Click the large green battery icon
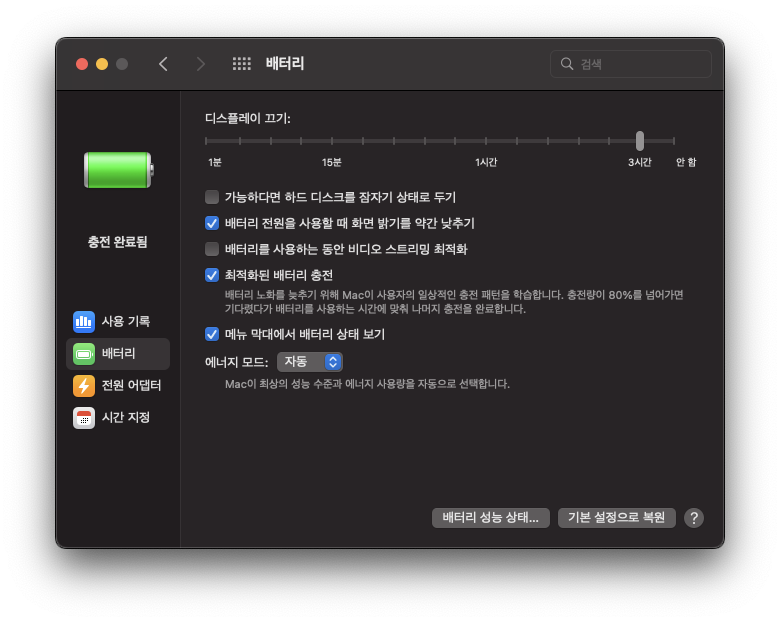 point(118,170)
